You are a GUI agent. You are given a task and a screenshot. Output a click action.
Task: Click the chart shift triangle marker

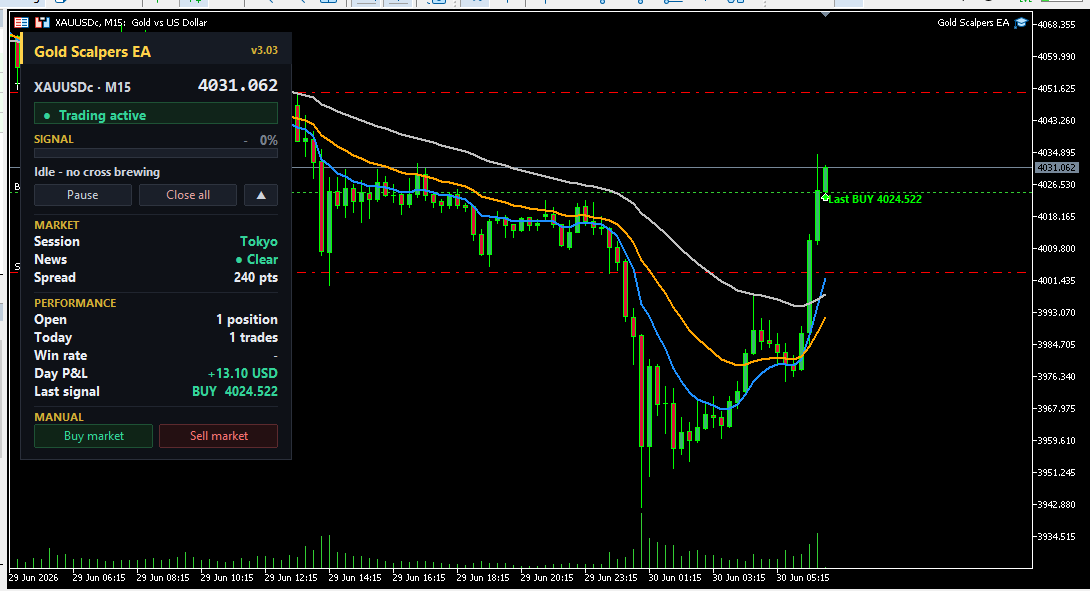tap(825, 14)
